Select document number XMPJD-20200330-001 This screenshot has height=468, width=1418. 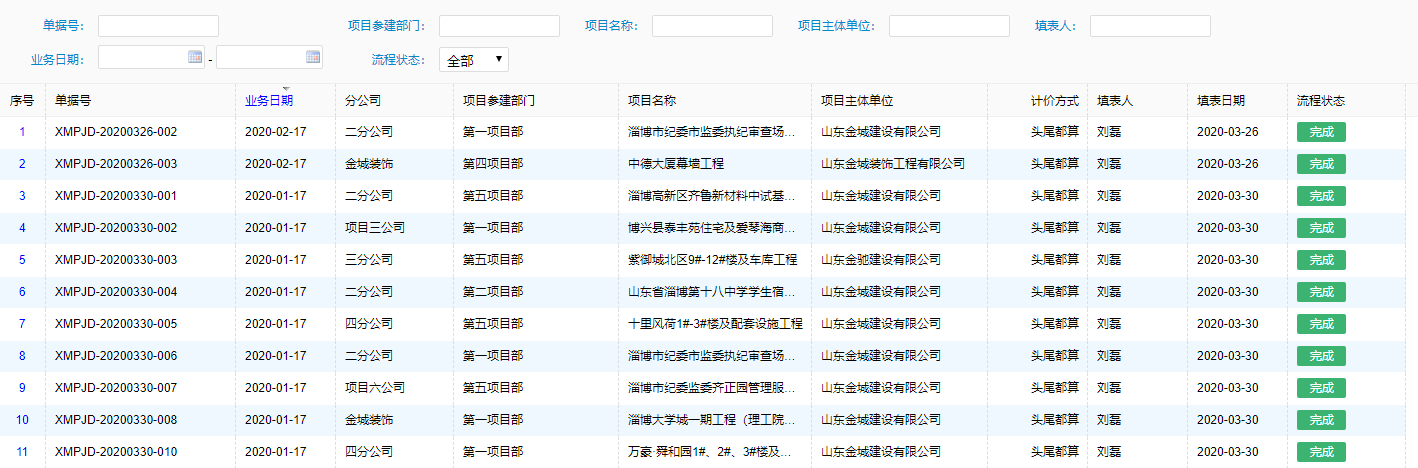[x=116, y=196]
